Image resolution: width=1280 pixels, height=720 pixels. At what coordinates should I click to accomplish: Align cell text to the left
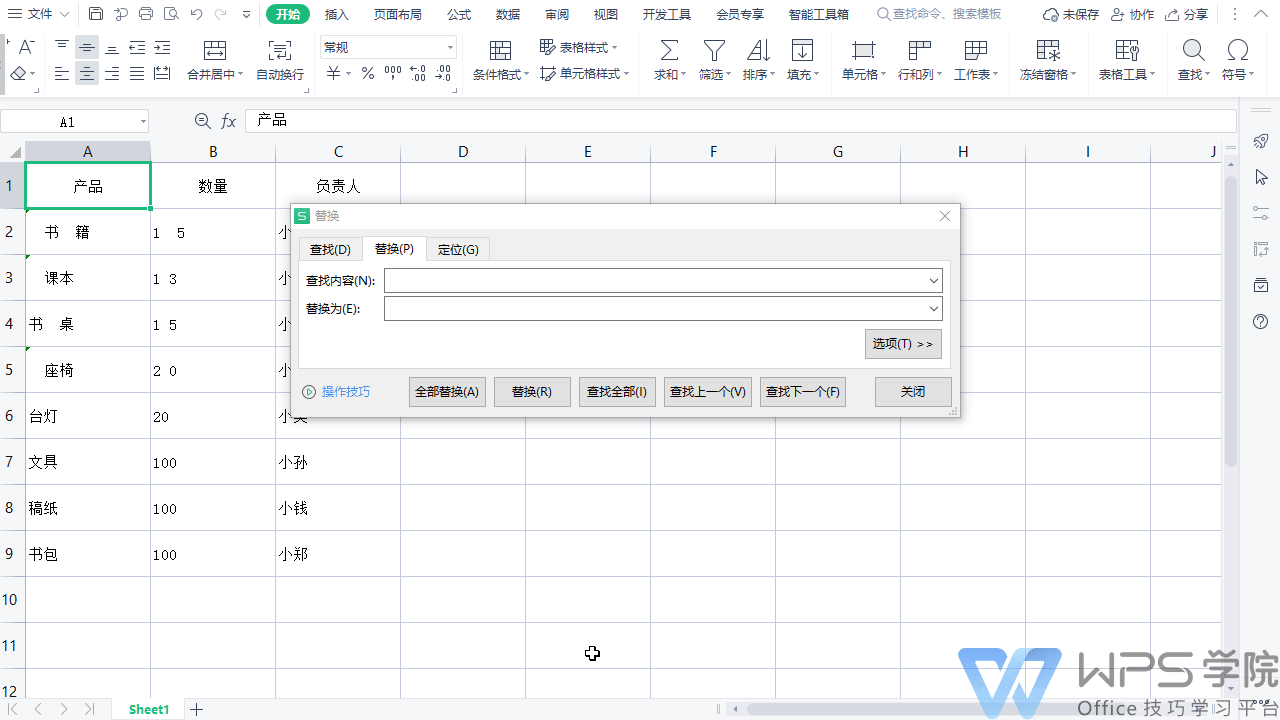(x=62, y=74)
